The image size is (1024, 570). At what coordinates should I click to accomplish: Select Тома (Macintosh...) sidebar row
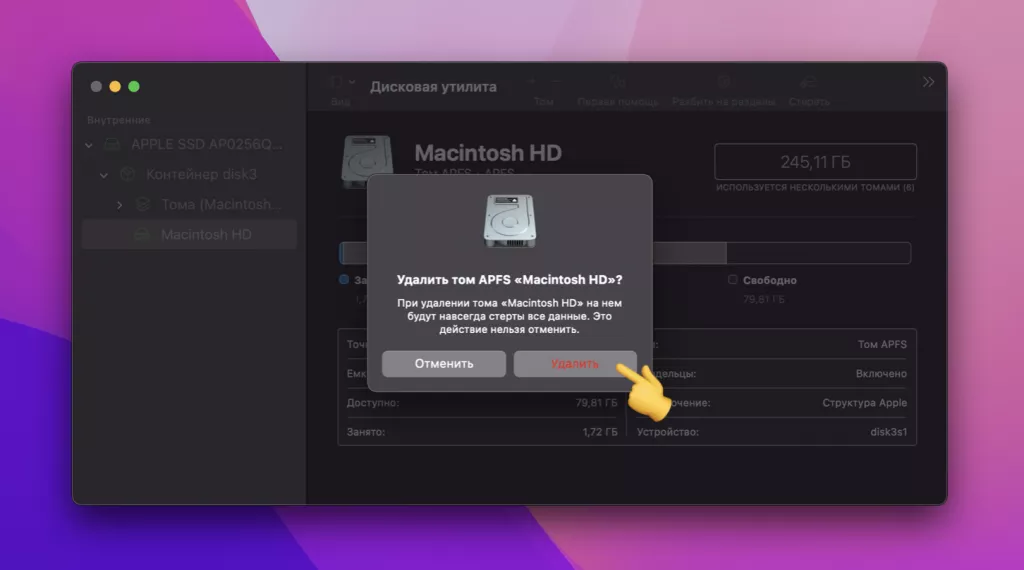pos(189,204)
